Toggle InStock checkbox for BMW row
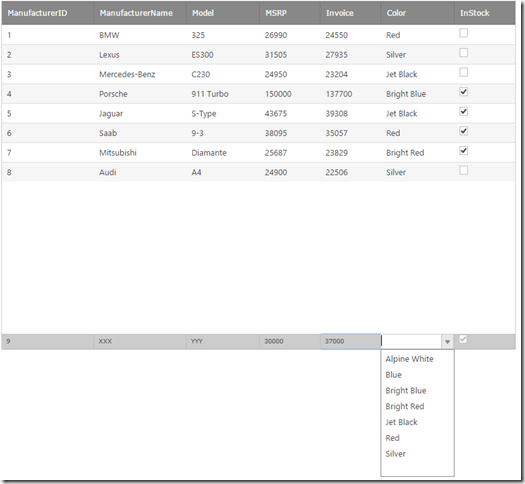This screenshot has height=484, width=525. (463, 33)
